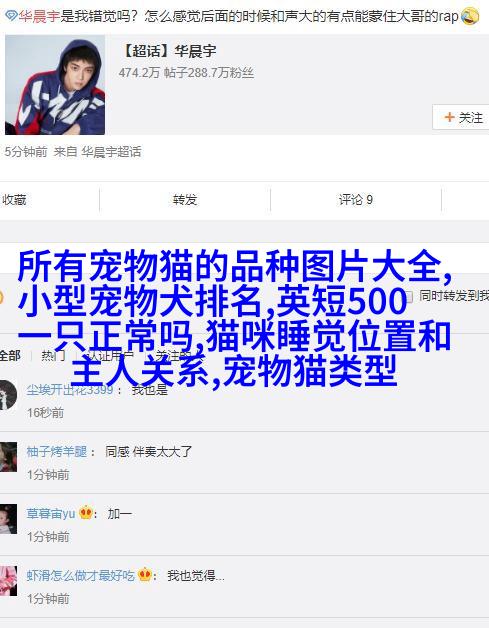Filter comments by 热门

53,355
